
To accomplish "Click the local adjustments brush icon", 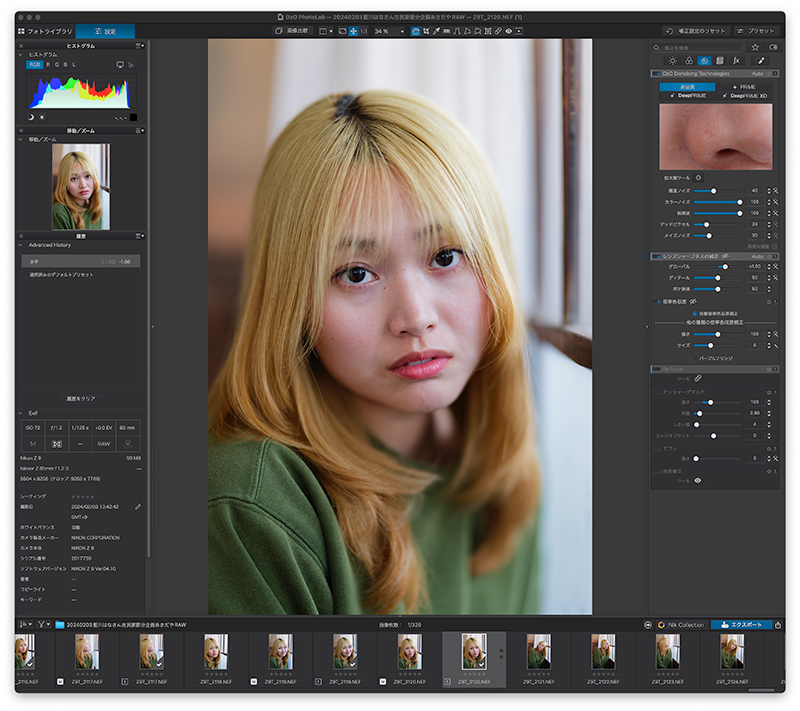I will coord(760,61).
